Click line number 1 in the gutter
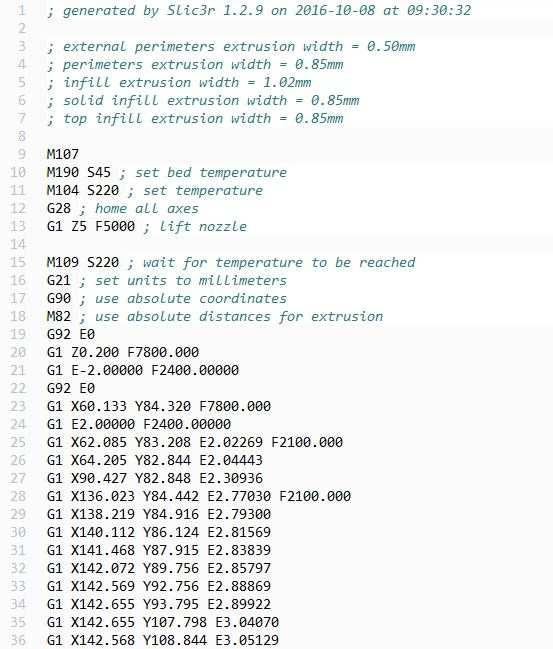Viewport: 553px width, 649px height. click(x=21, y=10)
